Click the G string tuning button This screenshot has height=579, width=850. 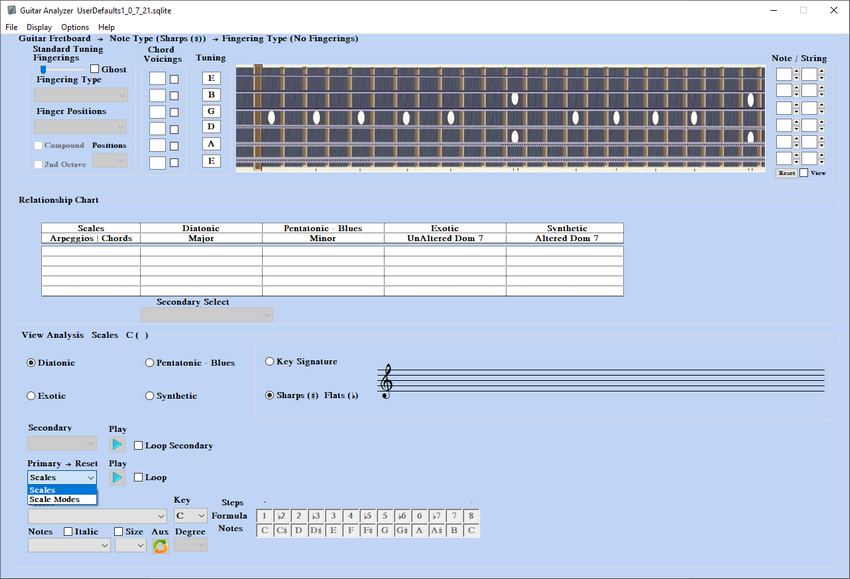(211, 111)
